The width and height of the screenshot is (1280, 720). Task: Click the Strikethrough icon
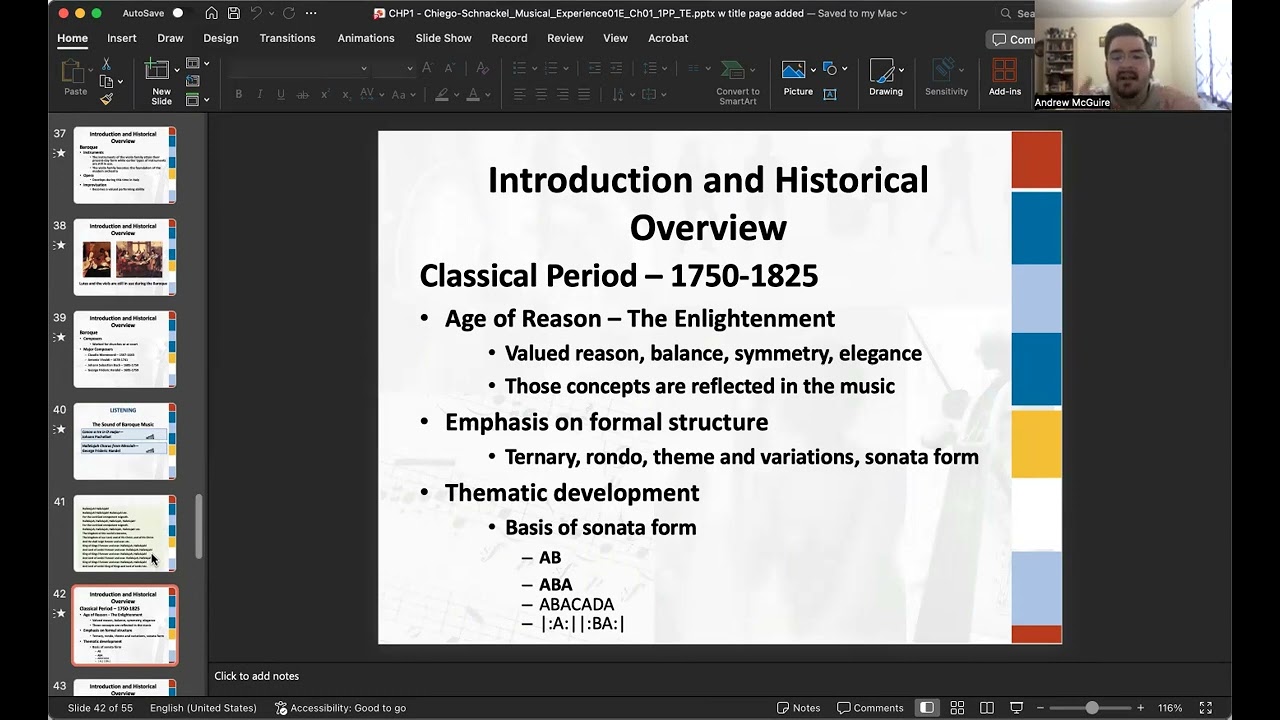(x=303, y=94)
